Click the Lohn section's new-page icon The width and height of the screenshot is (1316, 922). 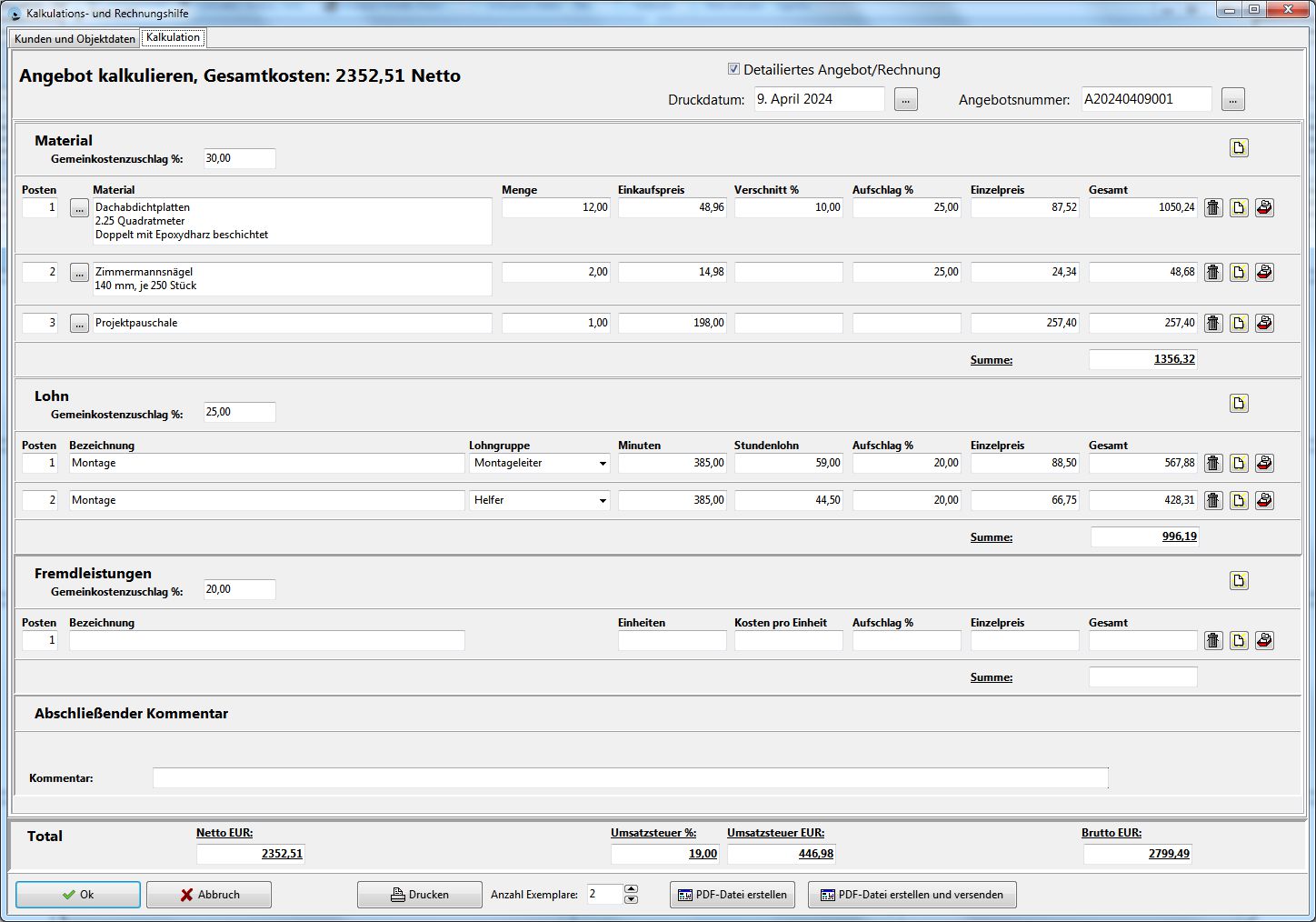pyautogui.click(x=1239, y=403)
